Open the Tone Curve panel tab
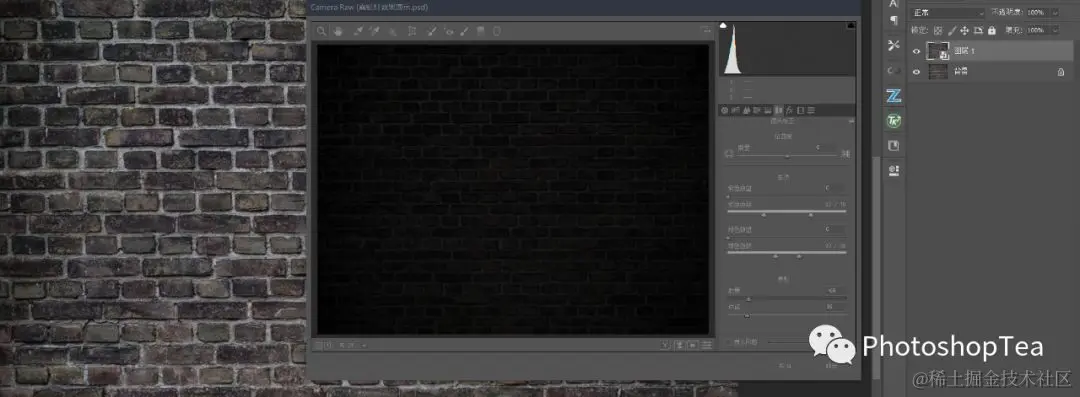The width and height of the screenshot is (1080, 397). [736, 110]
